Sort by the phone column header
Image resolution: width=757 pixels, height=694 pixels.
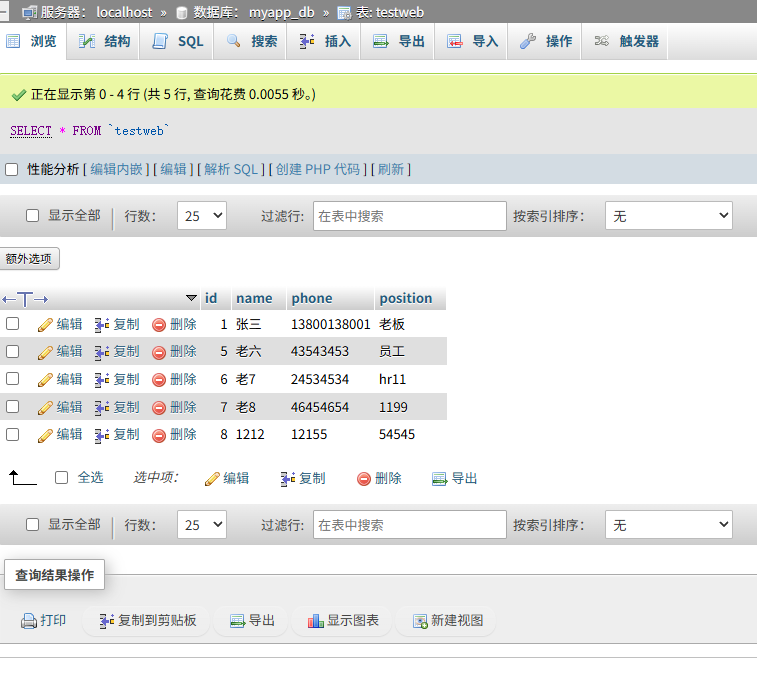(x=312, y=298)
